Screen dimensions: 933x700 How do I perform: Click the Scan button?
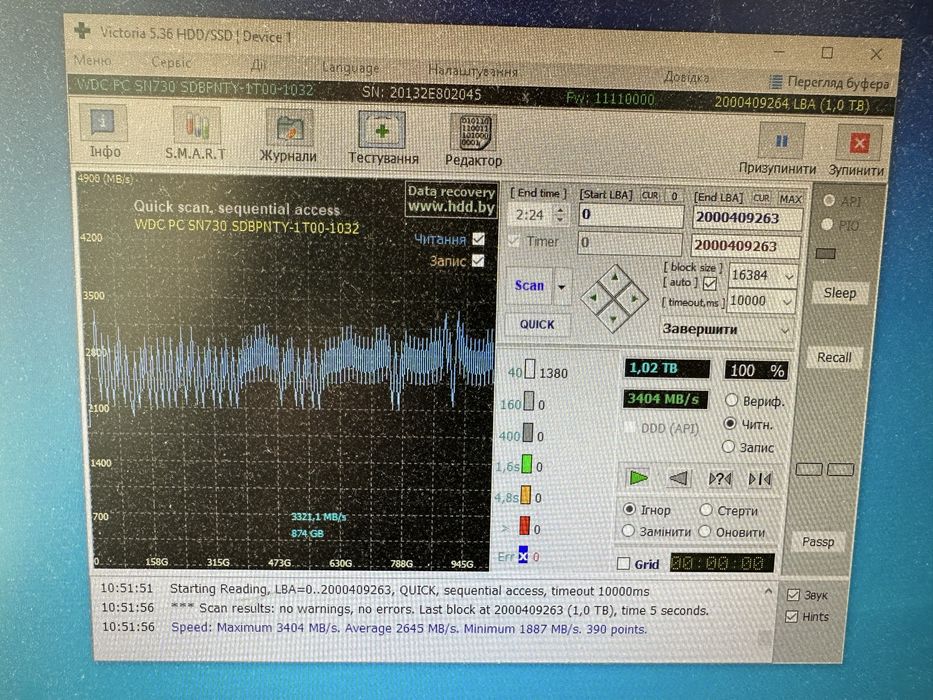click(529, 286)
